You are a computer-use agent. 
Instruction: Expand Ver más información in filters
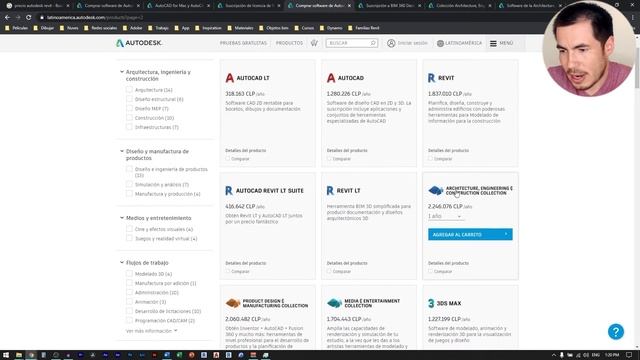pyautogui.click(x=151, y=331)
